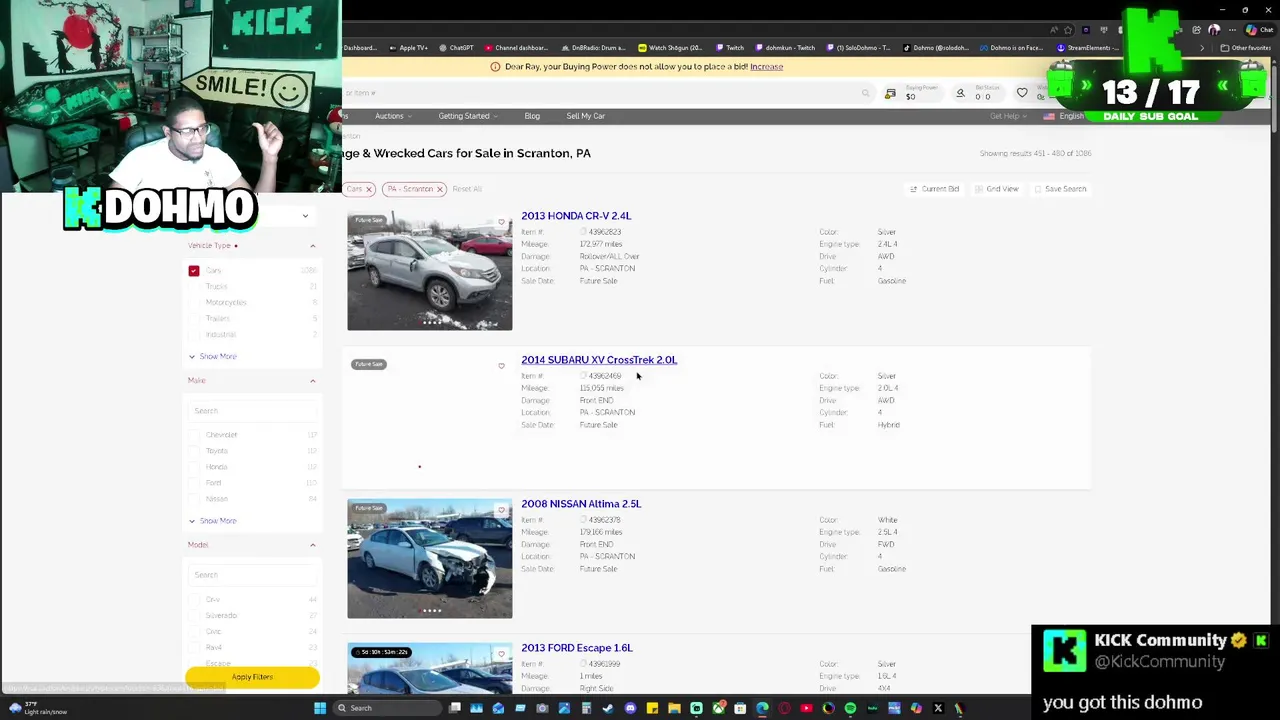Open the 2013 HONDA CR-V 2.4L listing
1280x720 pixels.
(x=576, y=216)
